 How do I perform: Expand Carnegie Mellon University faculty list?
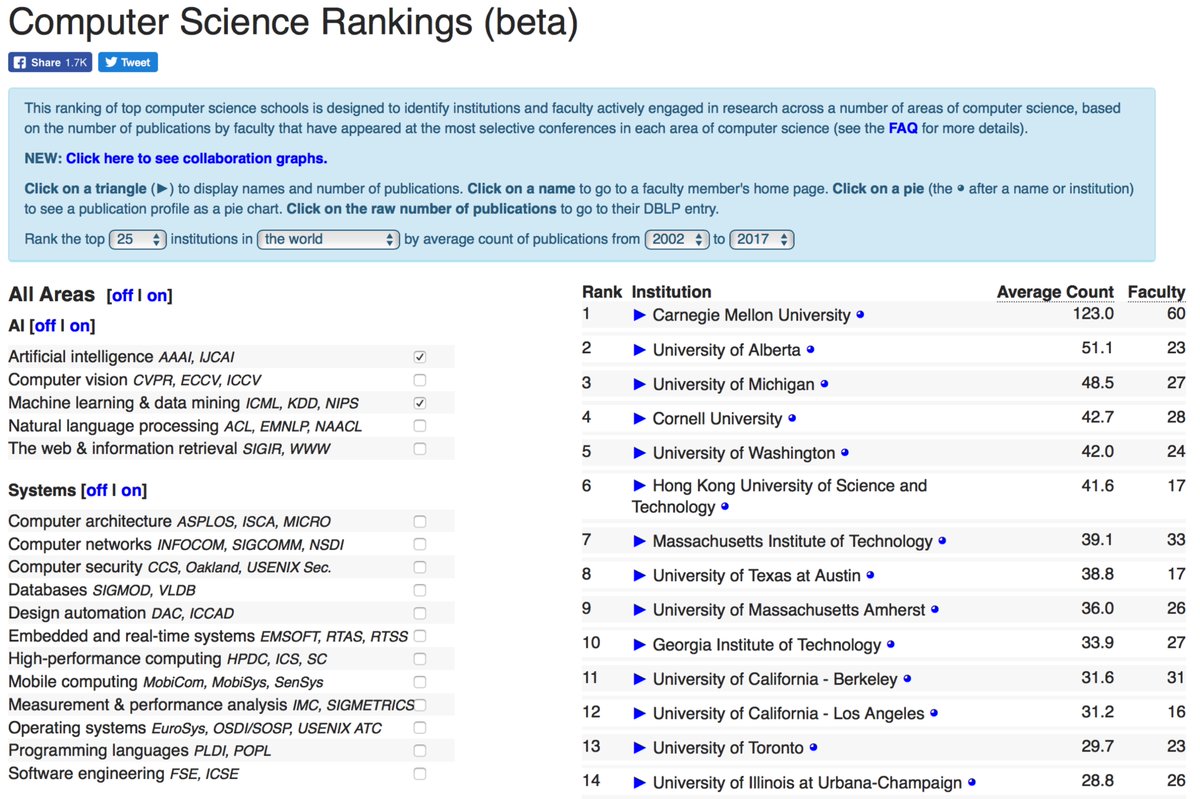tap(640, 315)
